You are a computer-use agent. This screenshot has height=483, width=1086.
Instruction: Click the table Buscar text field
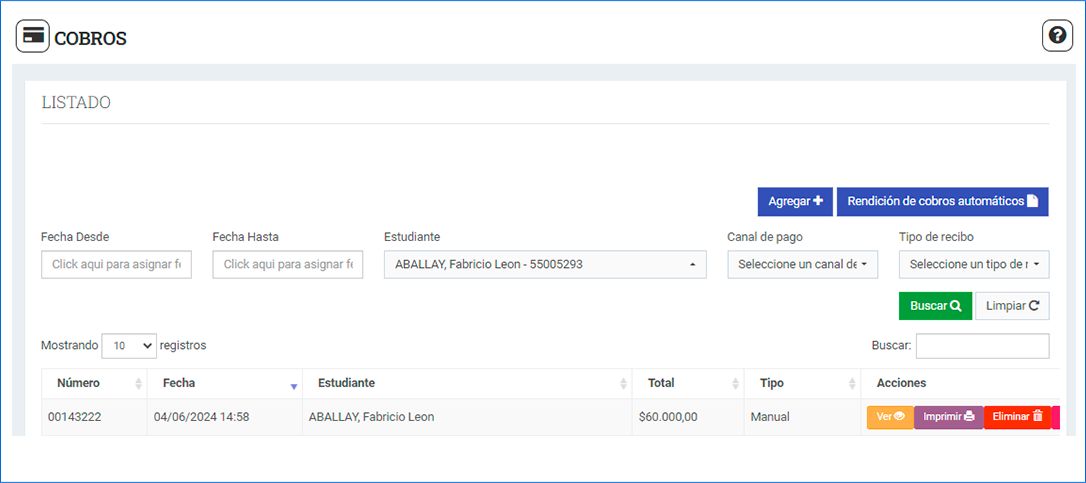click(982, 346)
